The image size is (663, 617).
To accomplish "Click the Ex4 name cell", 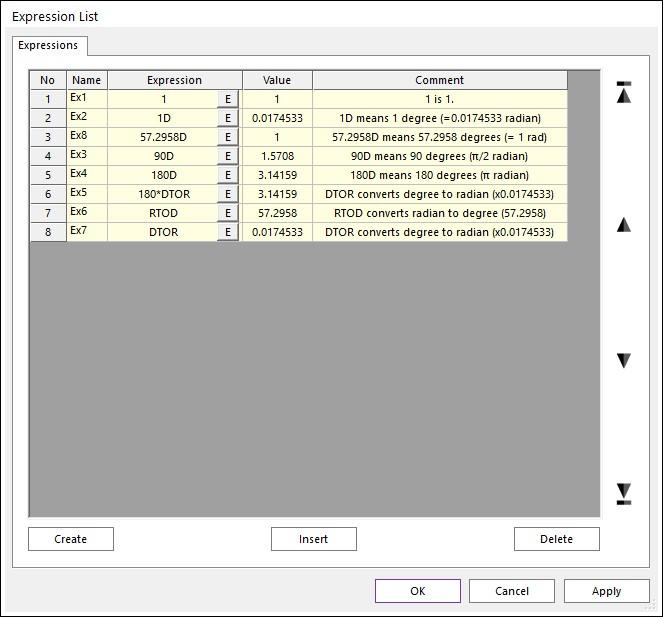I will click(87, 176).
